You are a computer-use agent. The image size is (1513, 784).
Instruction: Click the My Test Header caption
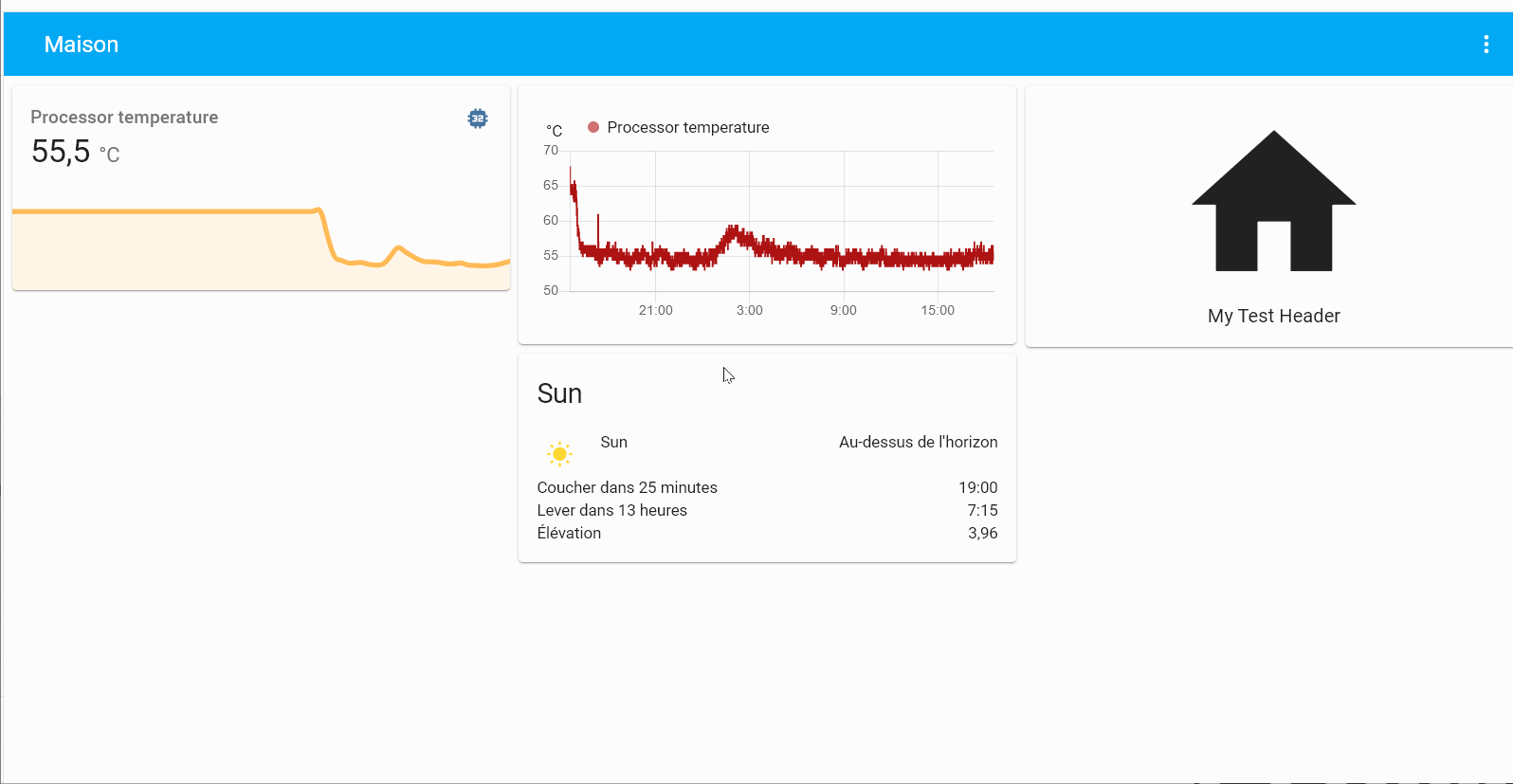coord(1273,316)
